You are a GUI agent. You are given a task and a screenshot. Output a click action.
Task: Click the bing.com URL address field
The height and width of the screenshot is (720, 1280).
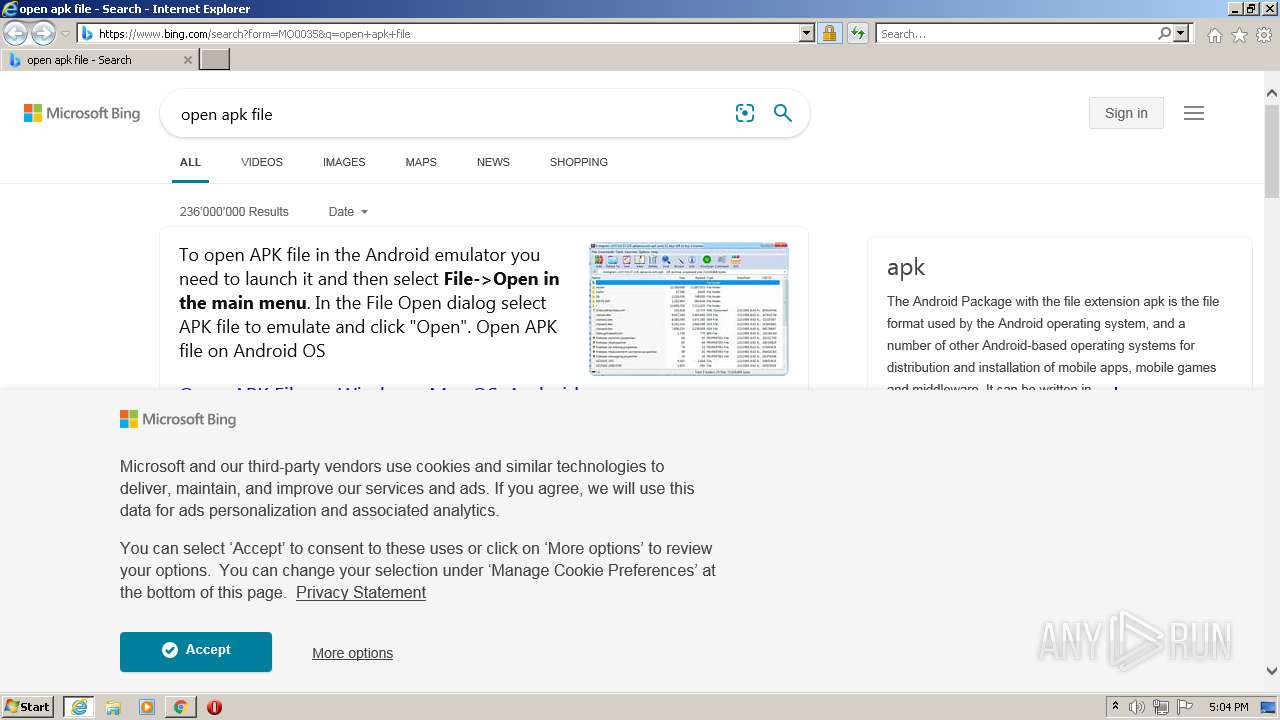pos(447,34)
